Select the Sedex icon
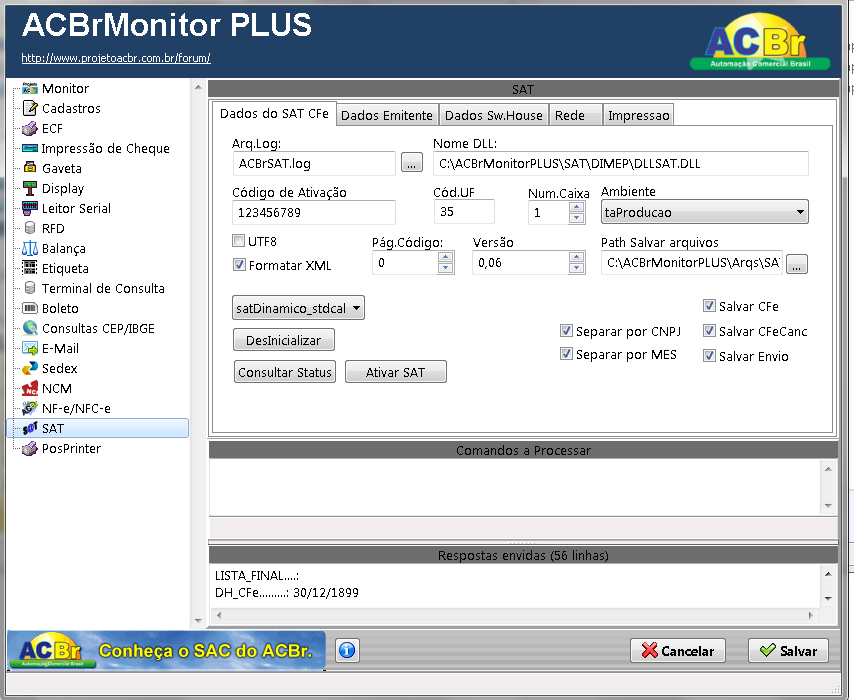The width and height of the screenshot is (854, 700). (x=29, y=368)
